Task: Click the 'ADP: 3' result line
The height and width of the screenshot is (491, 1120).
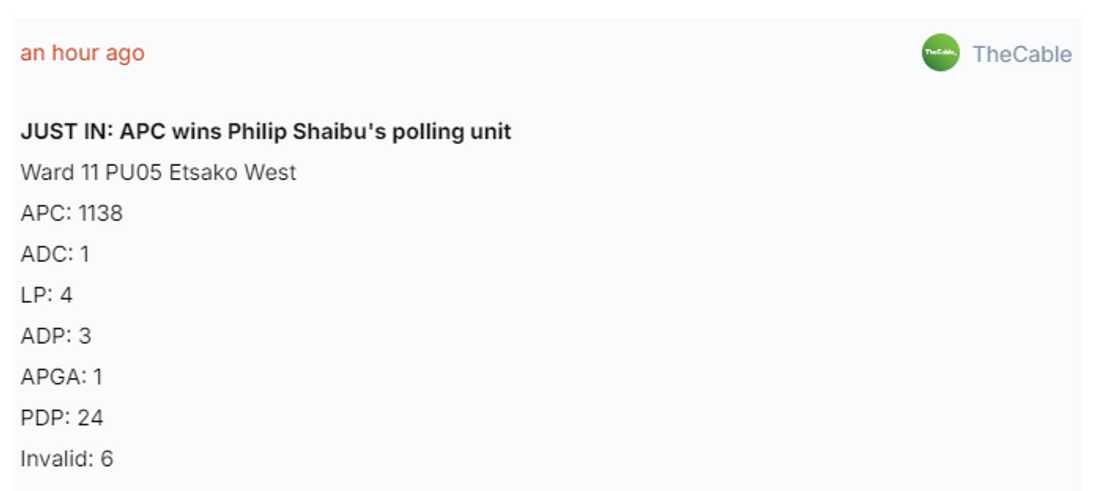Action: [x=56, y=336]
